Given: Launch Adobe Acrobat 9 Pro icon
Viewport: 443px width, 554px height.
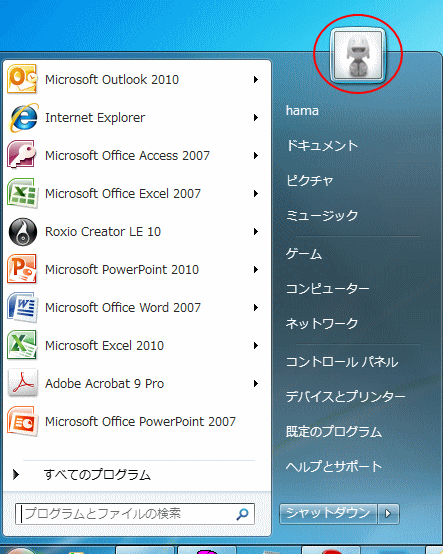Looking at the screenshot, I should pyautogui.click(x=23, y=383).
